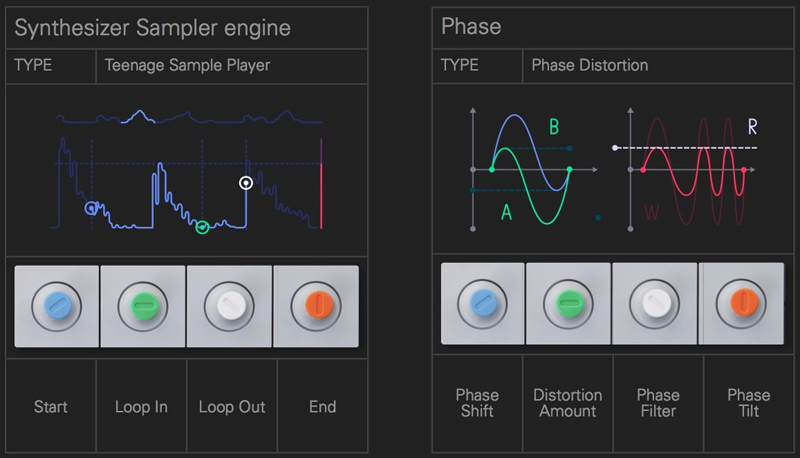The image size is (800, 458).
Task: Select the Start parameter label
Action: tap(51, 407)
